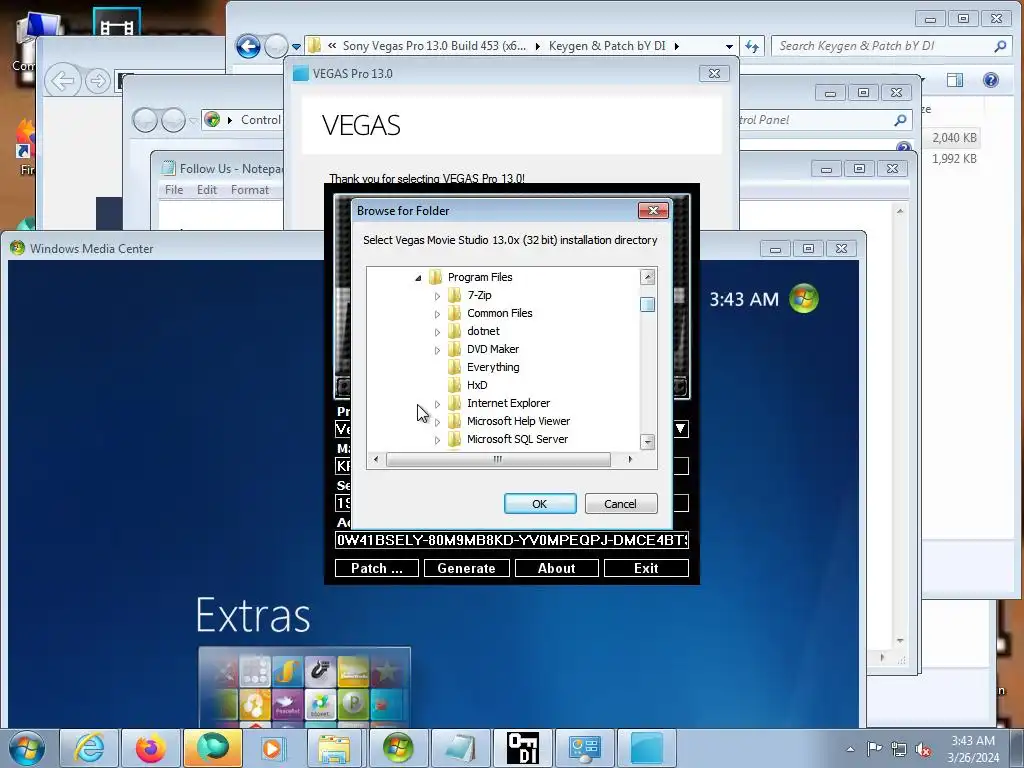Select the dotnet folder icon
The width and height of the screenshot is (1024, 768).
455,331
